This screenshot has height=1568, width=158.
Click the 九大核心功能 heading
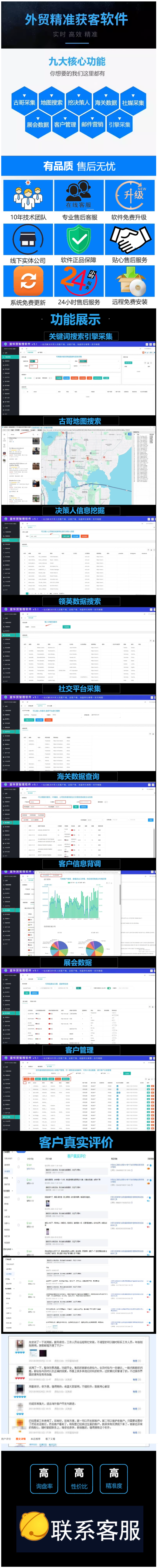pos(77,61)
